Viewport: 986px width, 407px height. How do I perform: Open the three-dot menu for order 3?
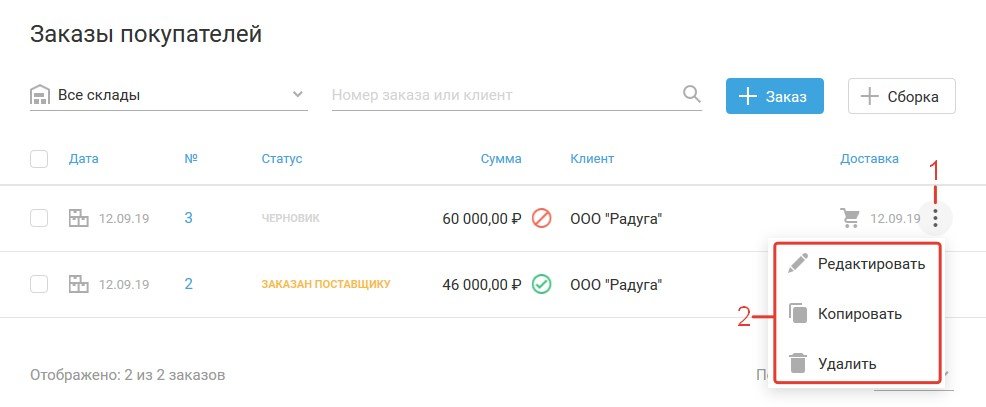point(935,218)
